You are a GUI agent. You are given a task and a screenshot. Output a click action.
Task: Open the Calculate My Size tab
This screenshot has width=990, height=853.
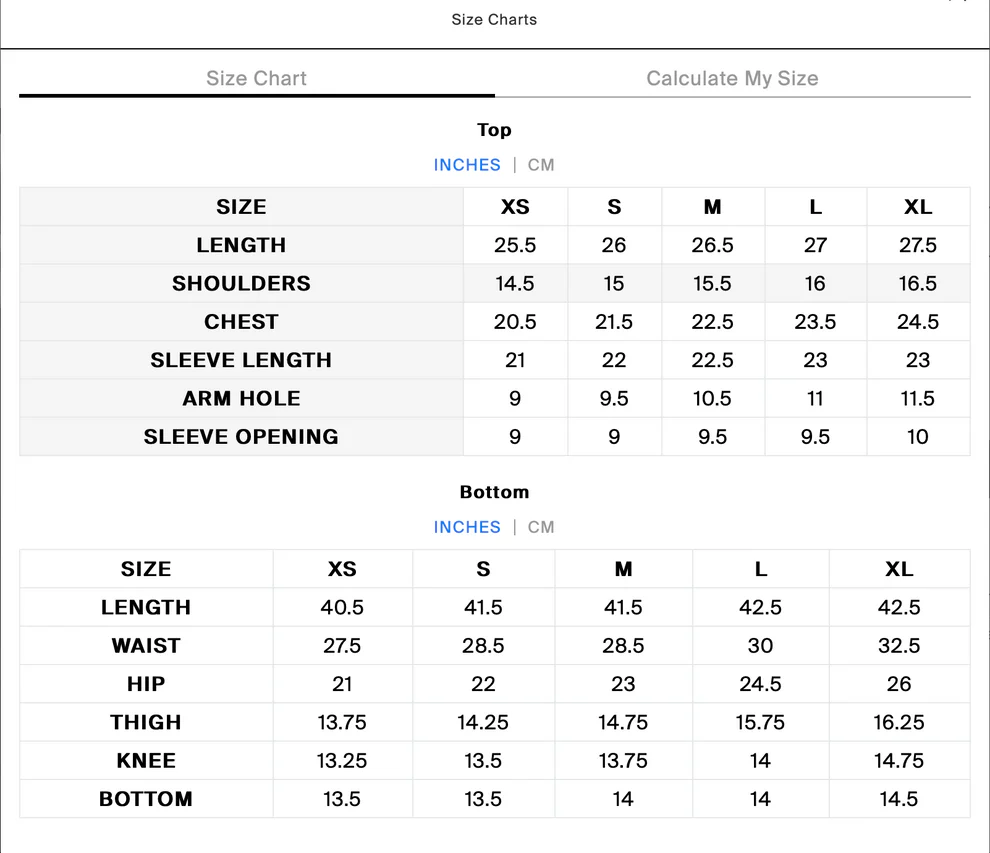tap(732, 79)
